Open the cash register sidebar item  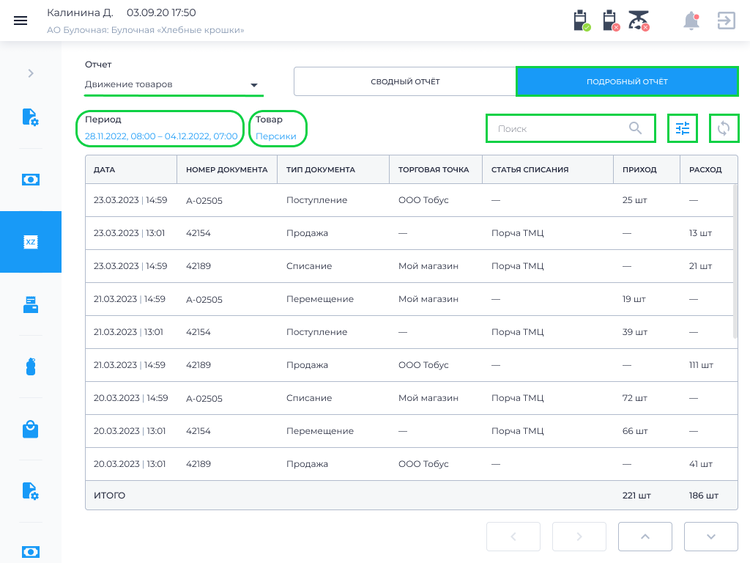coord(31,304)
